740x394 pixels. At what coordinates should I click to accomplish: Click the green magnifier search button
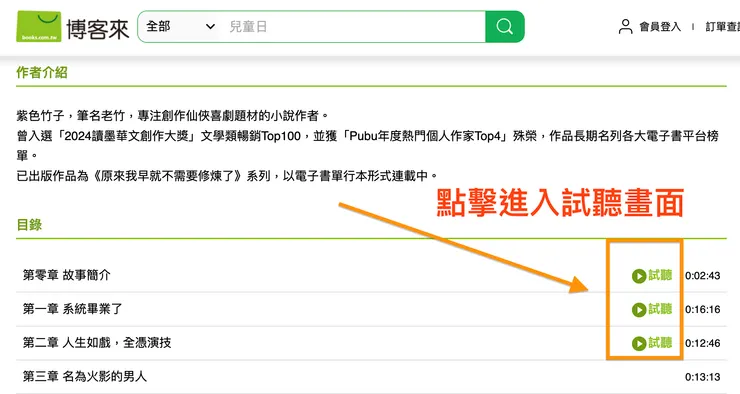click(x=505, y=26)
